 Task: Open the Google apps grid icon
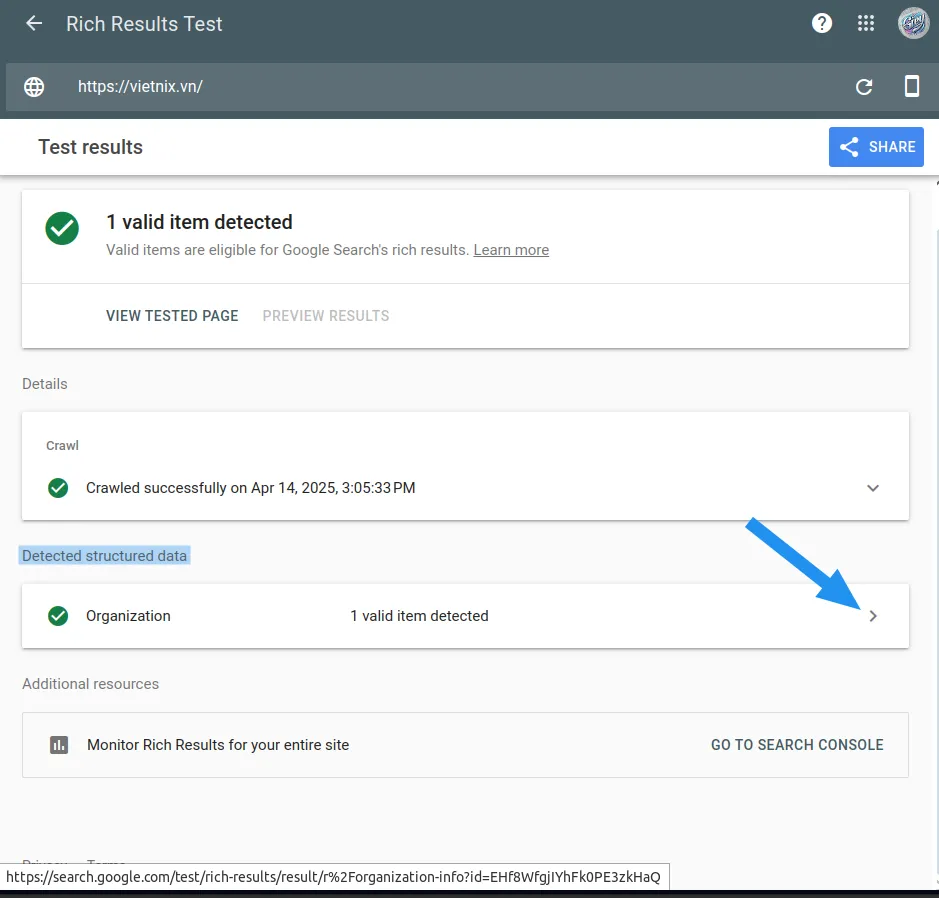pyautogui.click(x=865, y=23)
